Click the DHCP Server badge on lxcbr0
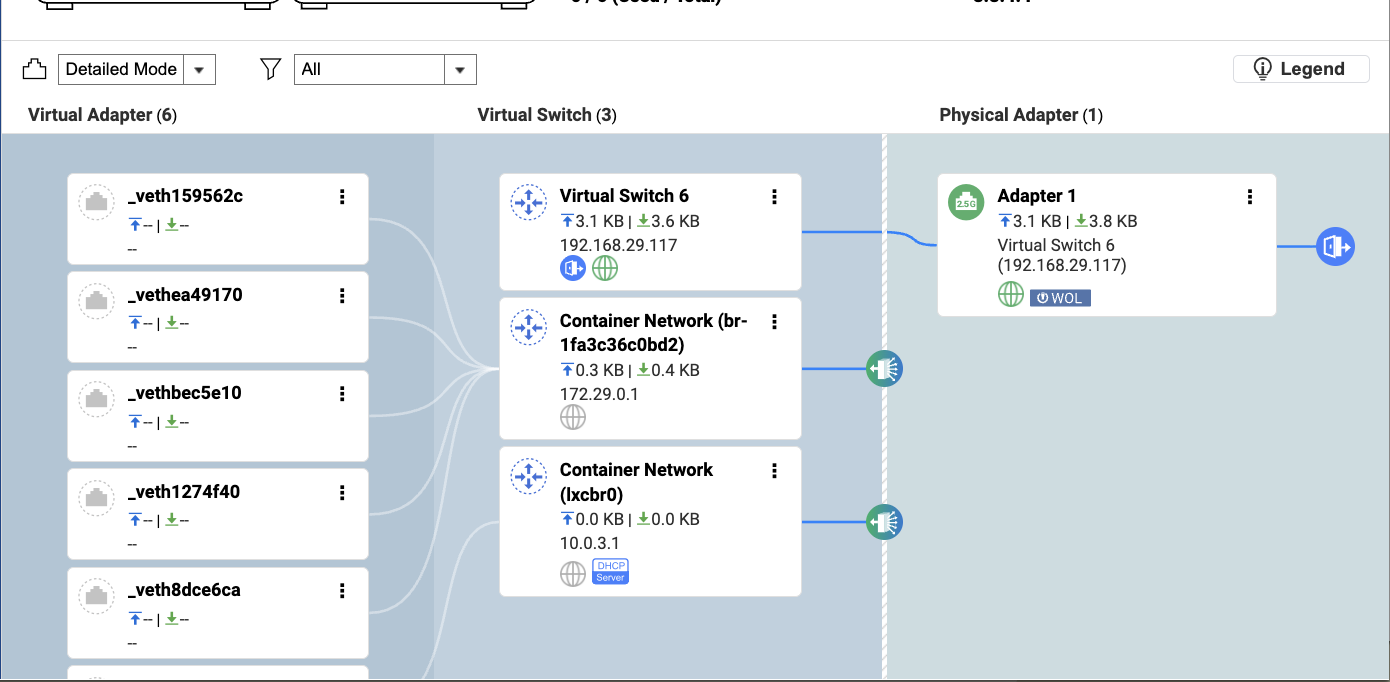1390x682 pixels. [x=610, y=571]
